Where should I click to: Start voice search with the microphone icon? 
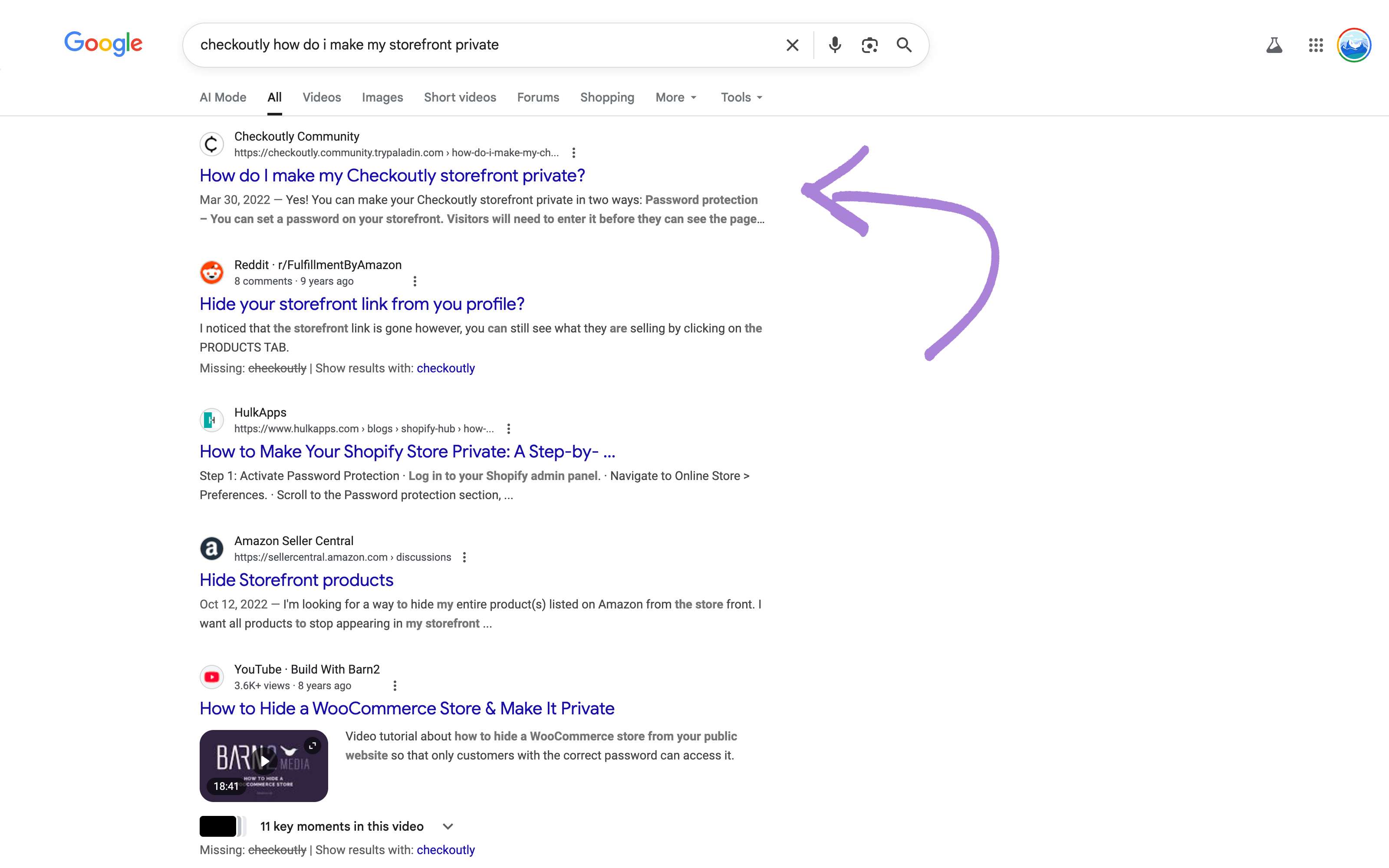click(x=835, y=45)
